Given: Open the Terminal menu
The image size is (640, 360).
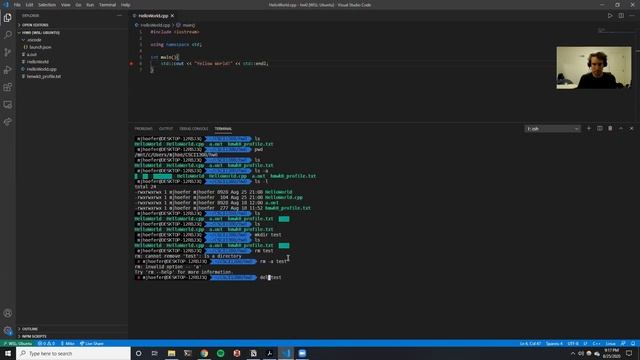Looking at the screenshot, I should 108,5.
